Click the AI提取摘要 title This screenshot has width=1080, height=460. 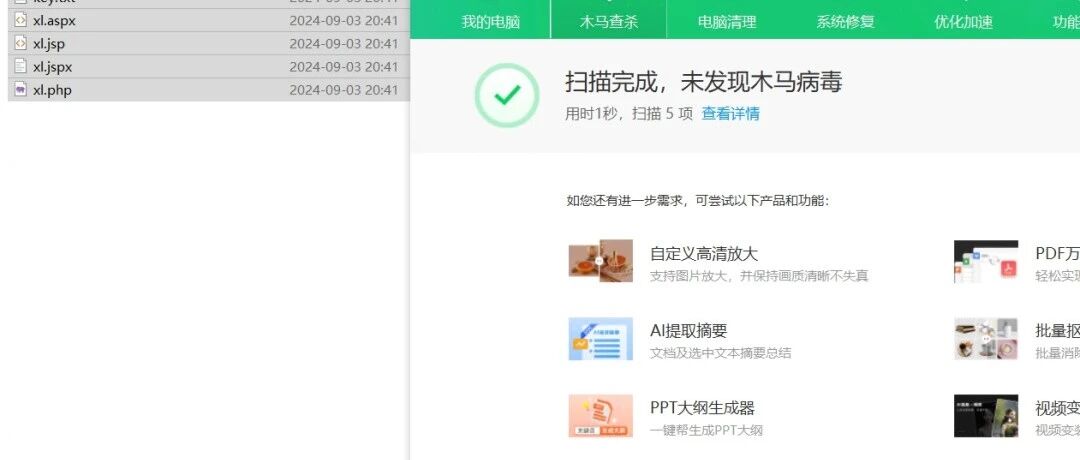(689, 331)
